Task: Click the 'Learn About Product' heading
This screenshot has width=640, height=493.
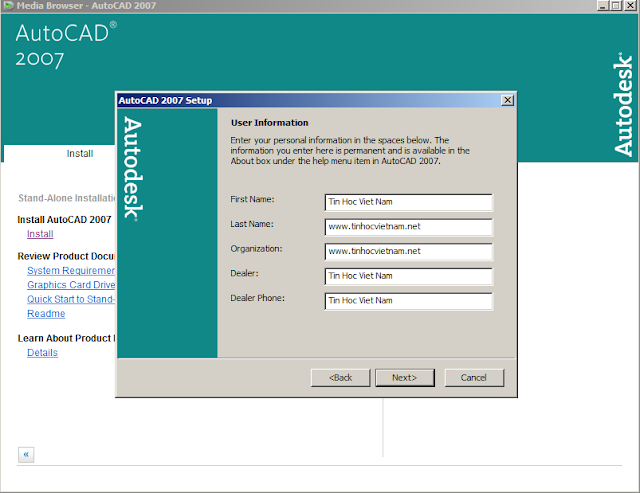Action: point(67,338)
